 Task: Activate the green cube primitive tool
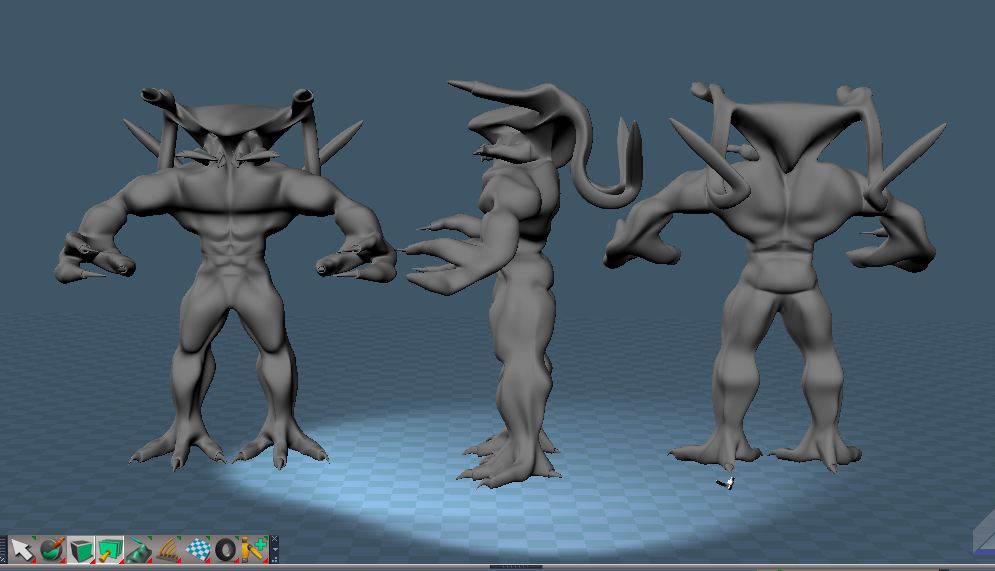tap(81, 549)
